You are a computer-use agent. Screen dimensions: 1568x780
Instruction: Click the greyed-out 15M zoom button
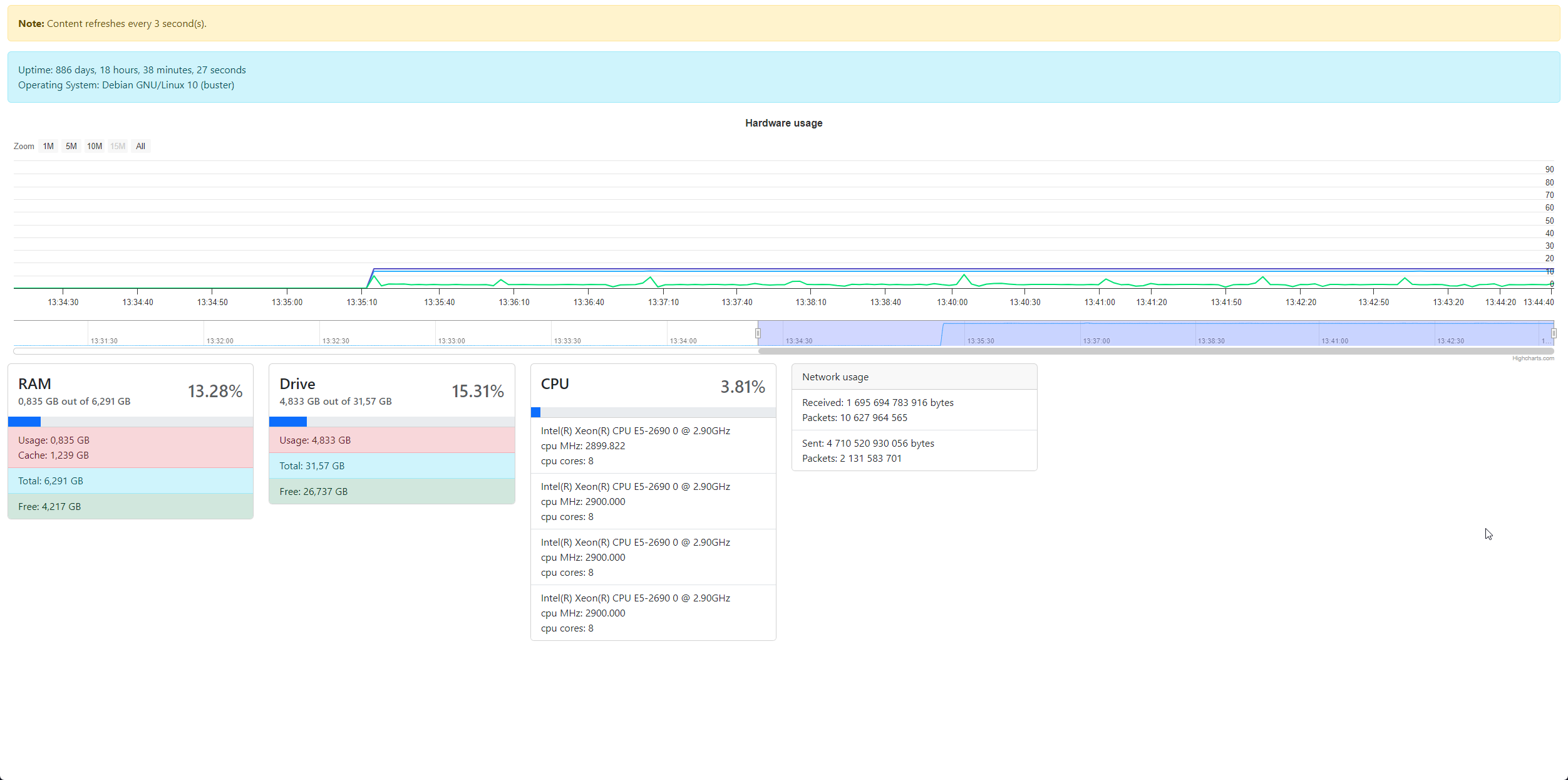118,146
